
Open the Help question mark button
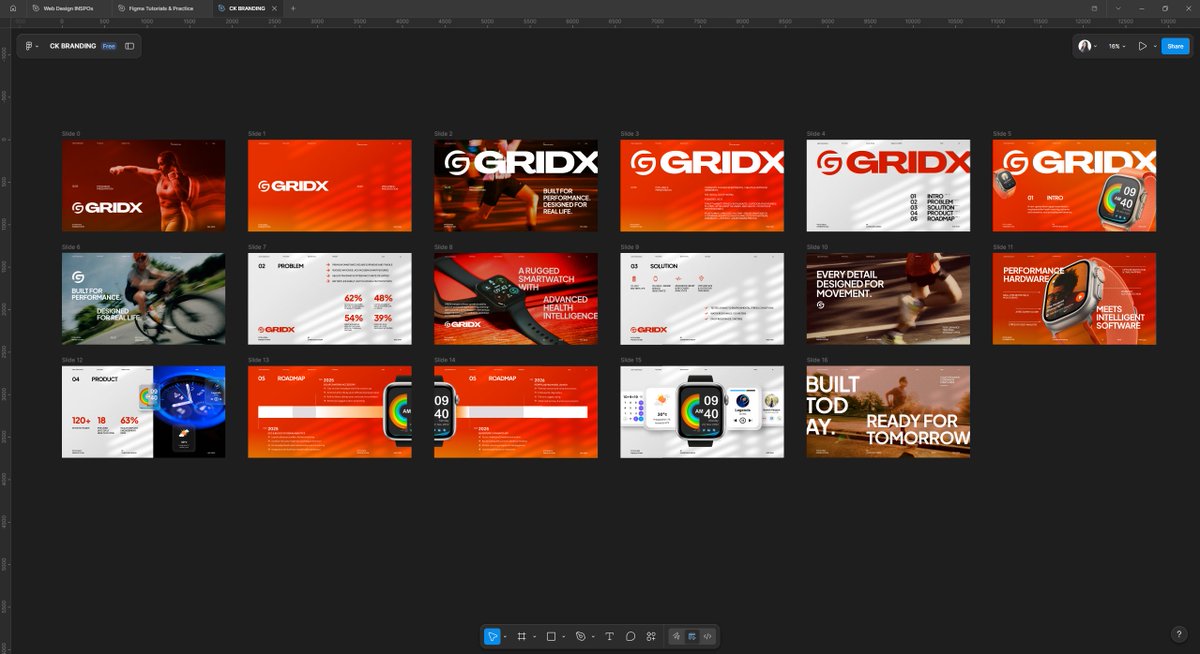[1178, 634]
